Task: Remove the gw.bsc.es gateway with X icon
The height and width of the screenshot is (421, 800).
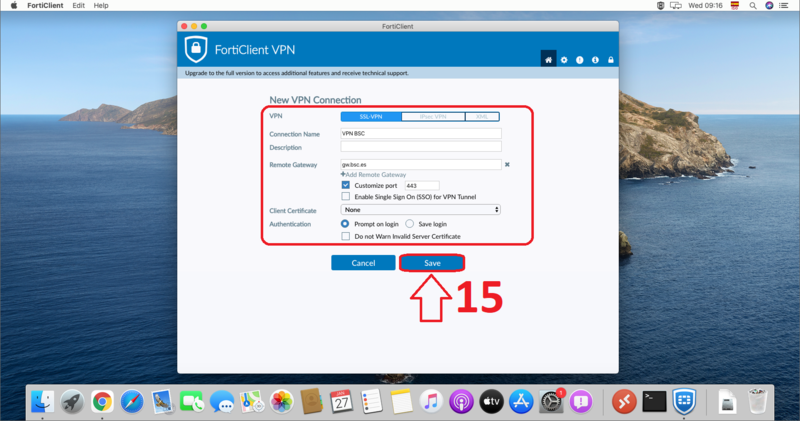Action: [x=507, y=164]
